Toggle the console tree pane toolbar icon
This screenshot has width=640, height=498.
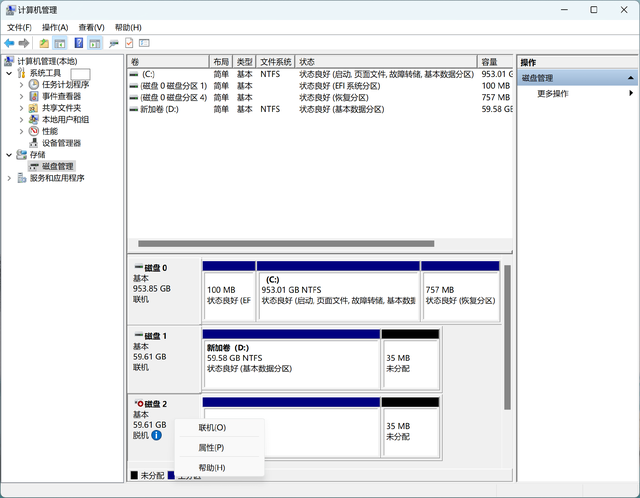click(x=60, y=43)
